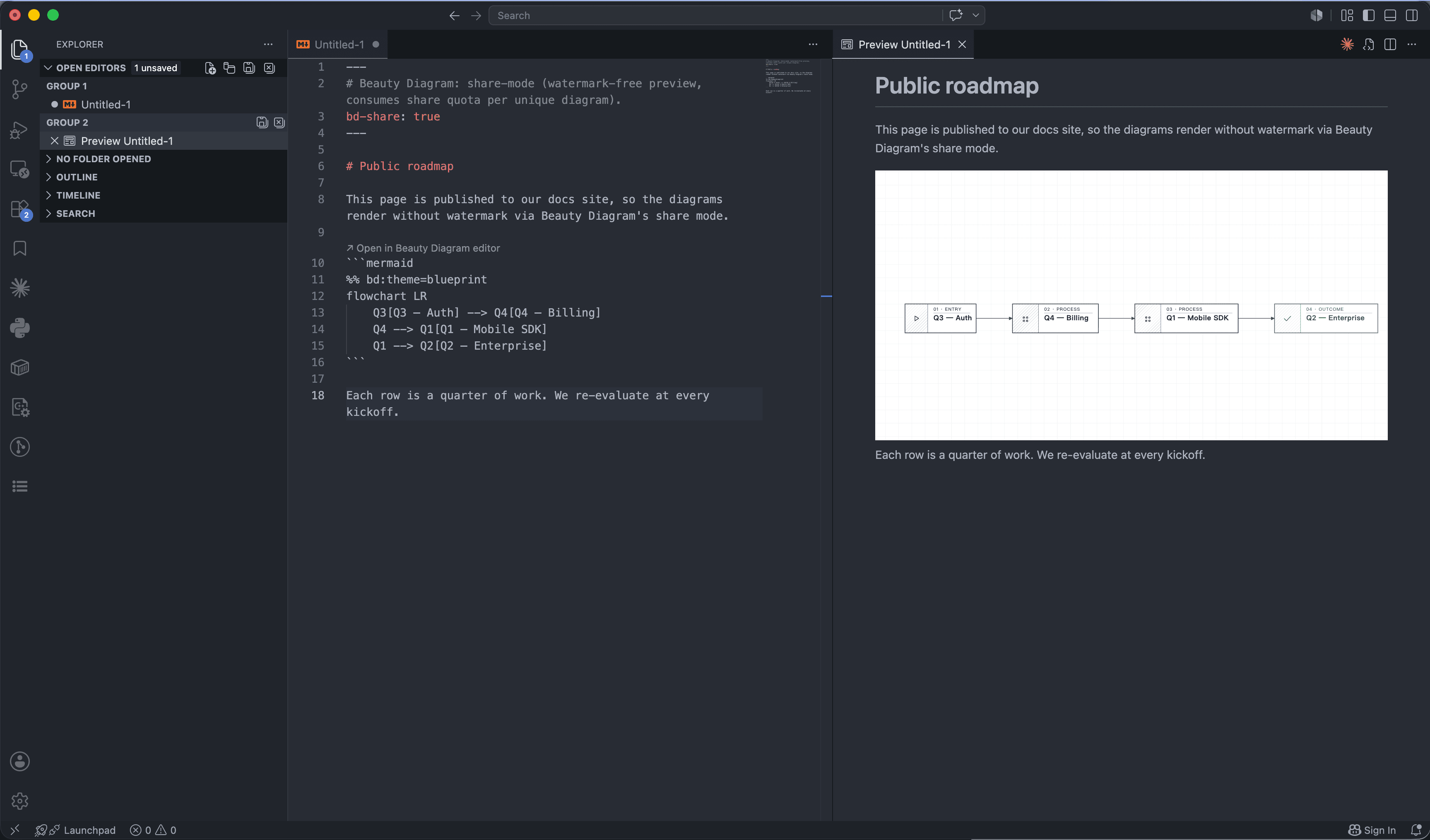Split the preview editor right
The image size is (1430, 840).
[1390, 44]
